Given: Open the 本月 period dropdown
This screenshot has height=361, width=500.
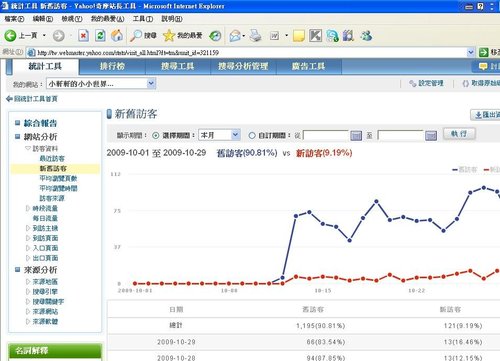Looking at the screenshot, I should point(235,135).
